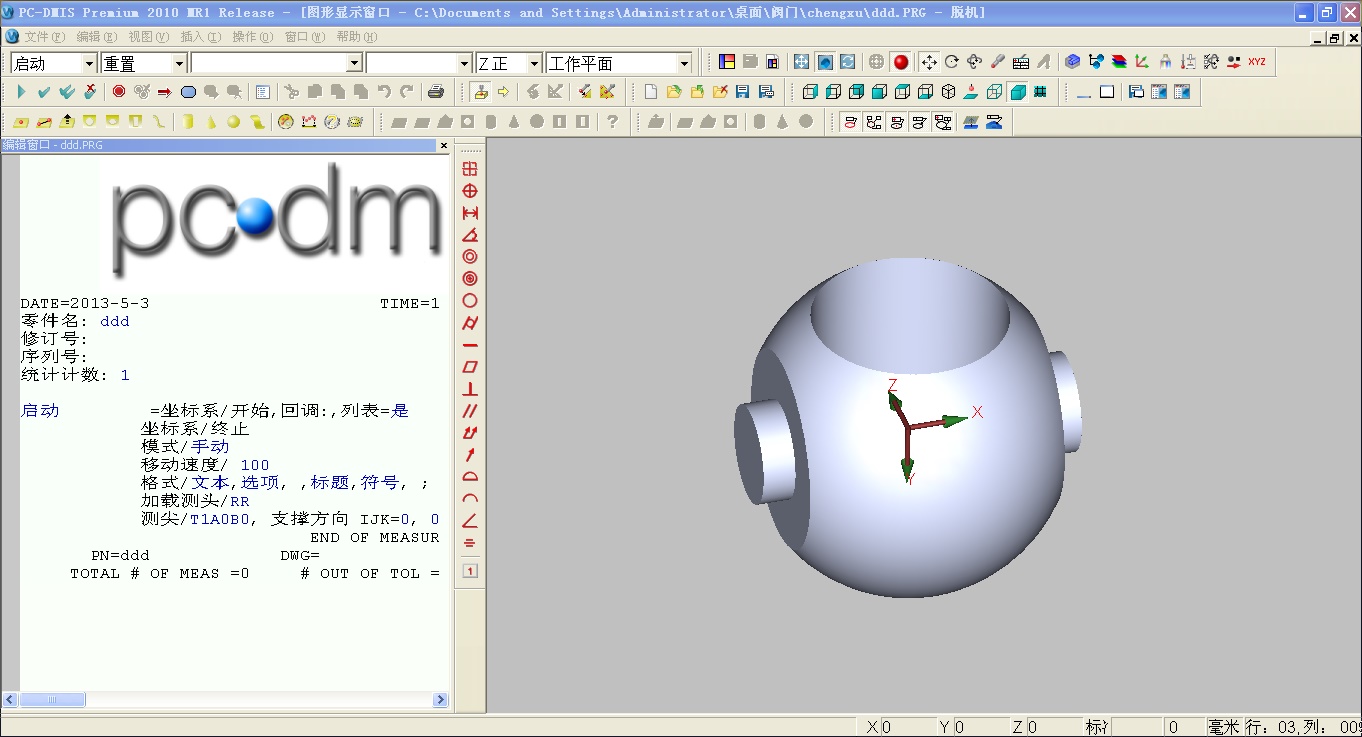Close the 编辑窗口 edit window panel

tap(444, 145)
